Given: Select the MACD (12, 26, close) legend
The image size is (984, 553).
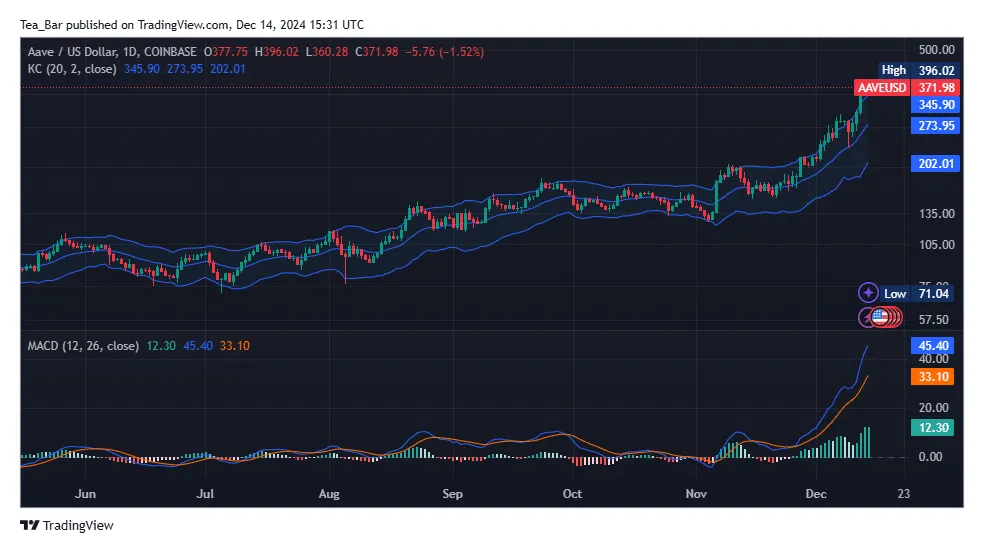Looking at the screenshot, I should (83, 346).
